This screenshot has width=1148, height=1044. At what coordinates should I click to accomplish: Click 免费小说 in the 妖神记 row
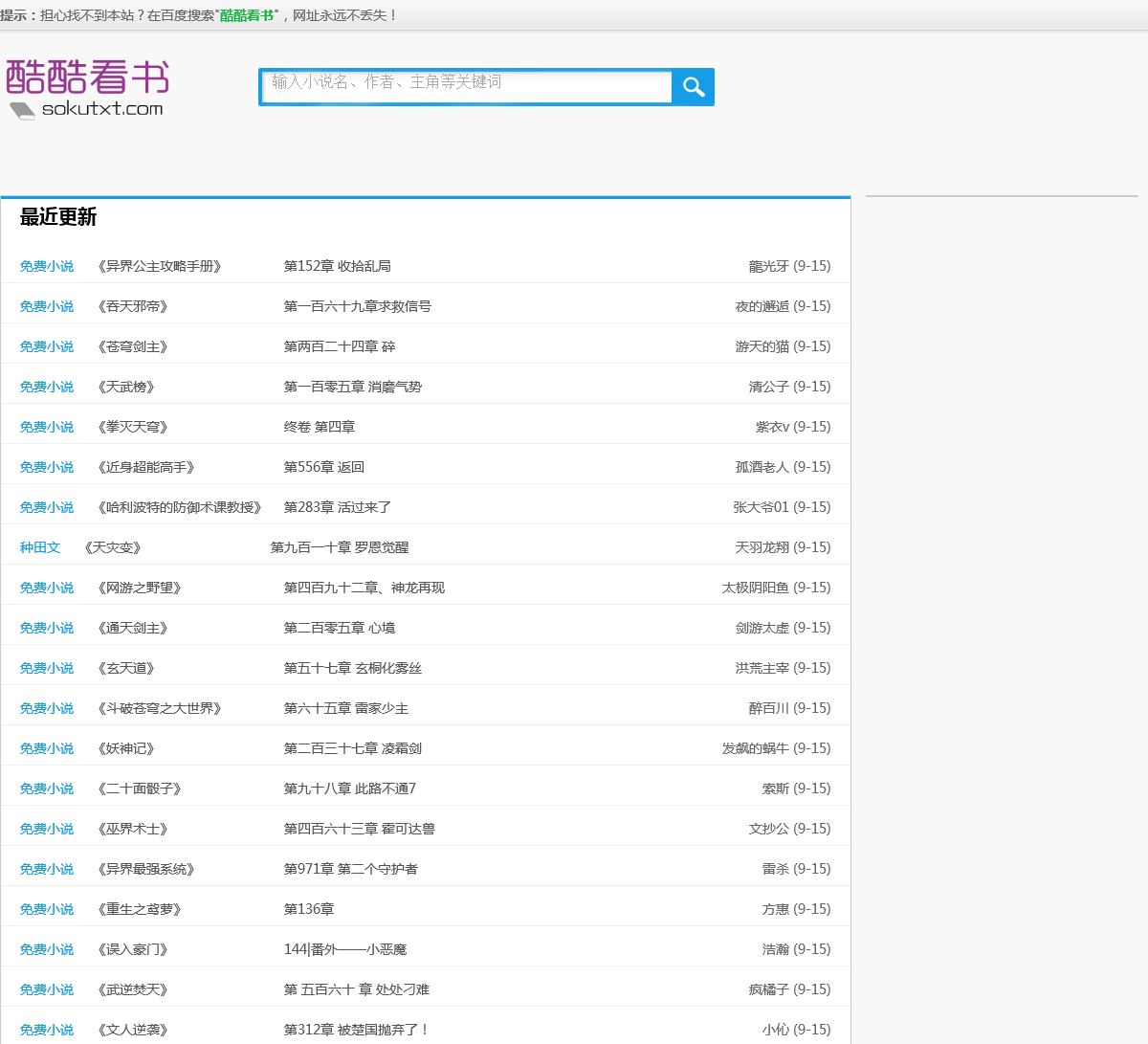pyautogui.click(x=47, y=748)
